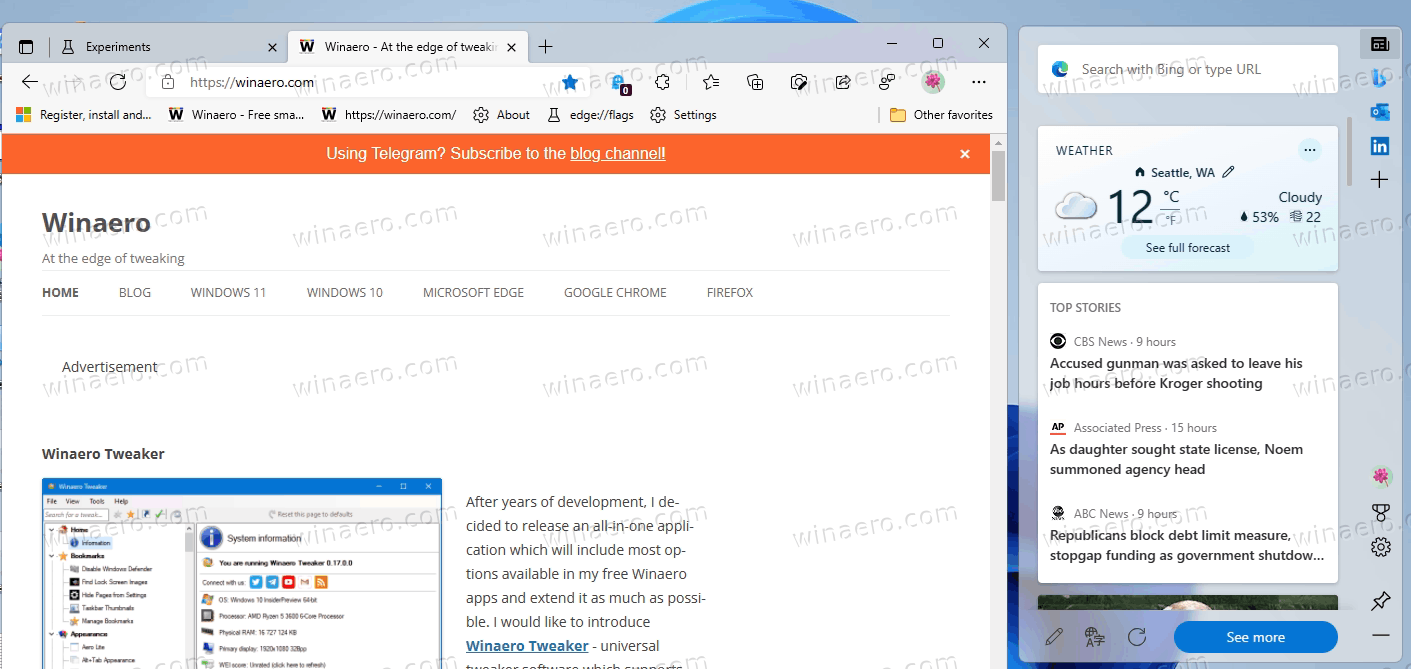Open the Winaero Tweaker screenshot thumbnail

tap(242, 573)
